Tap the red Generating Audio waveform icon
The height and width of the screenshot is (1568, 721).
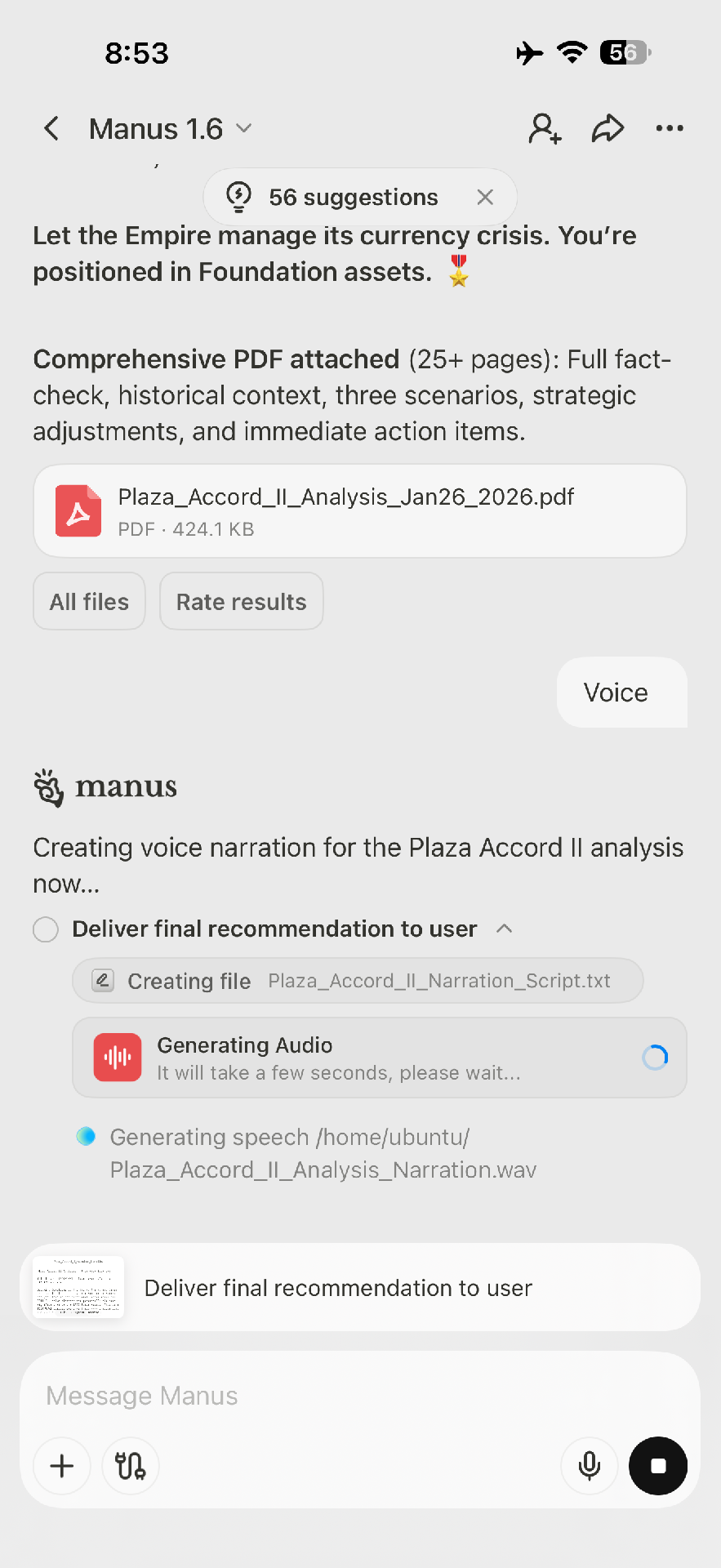(118, 1058)
